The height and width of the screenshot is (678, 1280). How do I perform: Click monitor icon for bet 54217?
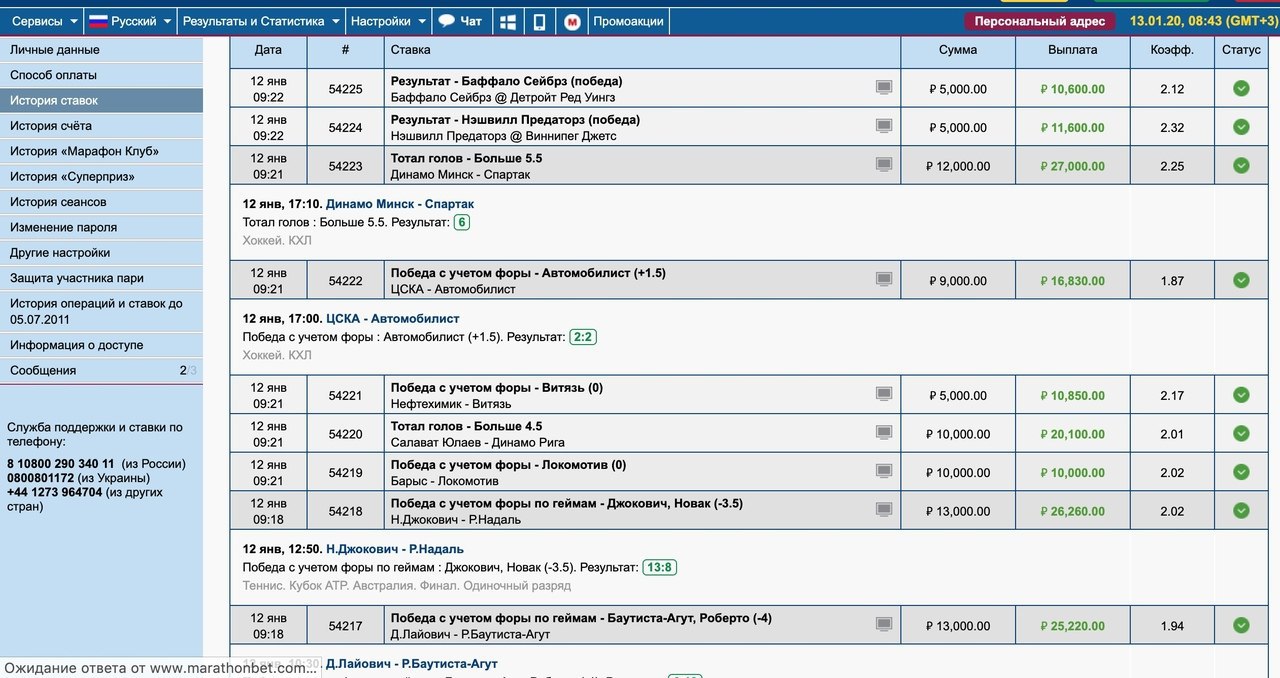point(884,625)
